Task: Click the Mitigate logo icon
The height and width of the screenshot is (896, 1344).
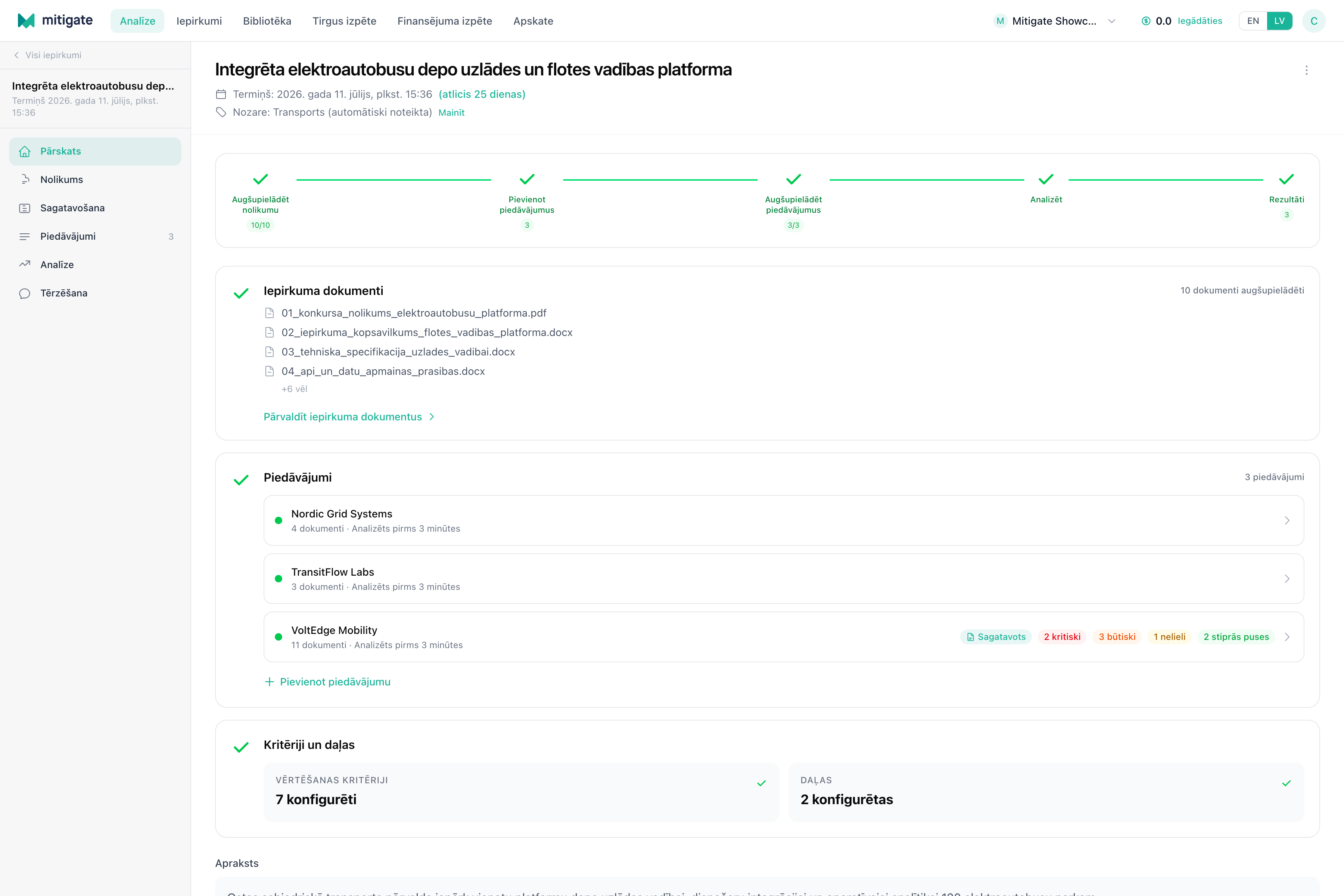Action: pyautogui.click(x=26, y=21)
